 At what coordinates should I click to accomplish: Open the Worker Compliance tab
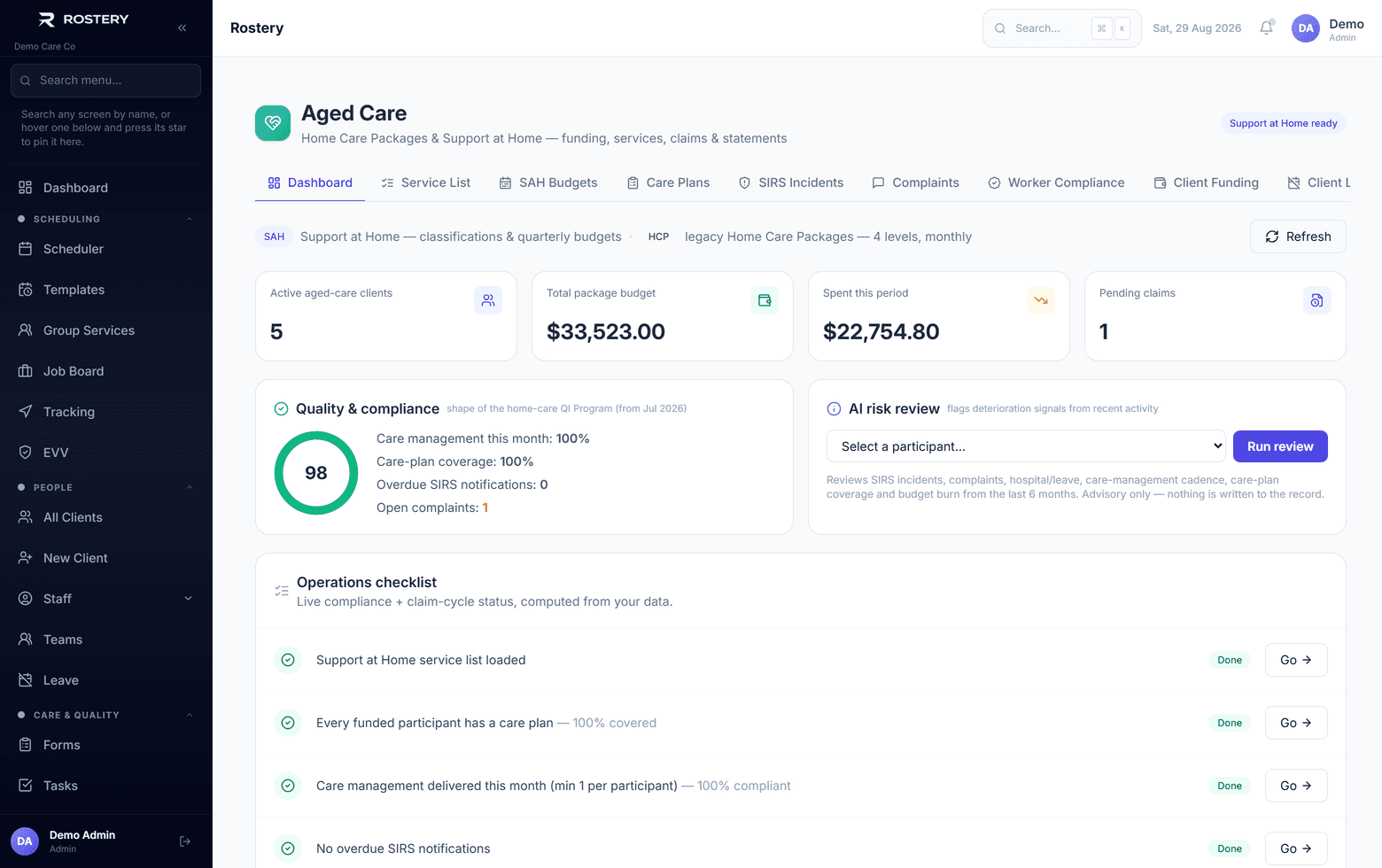[x=1056, y=182]
